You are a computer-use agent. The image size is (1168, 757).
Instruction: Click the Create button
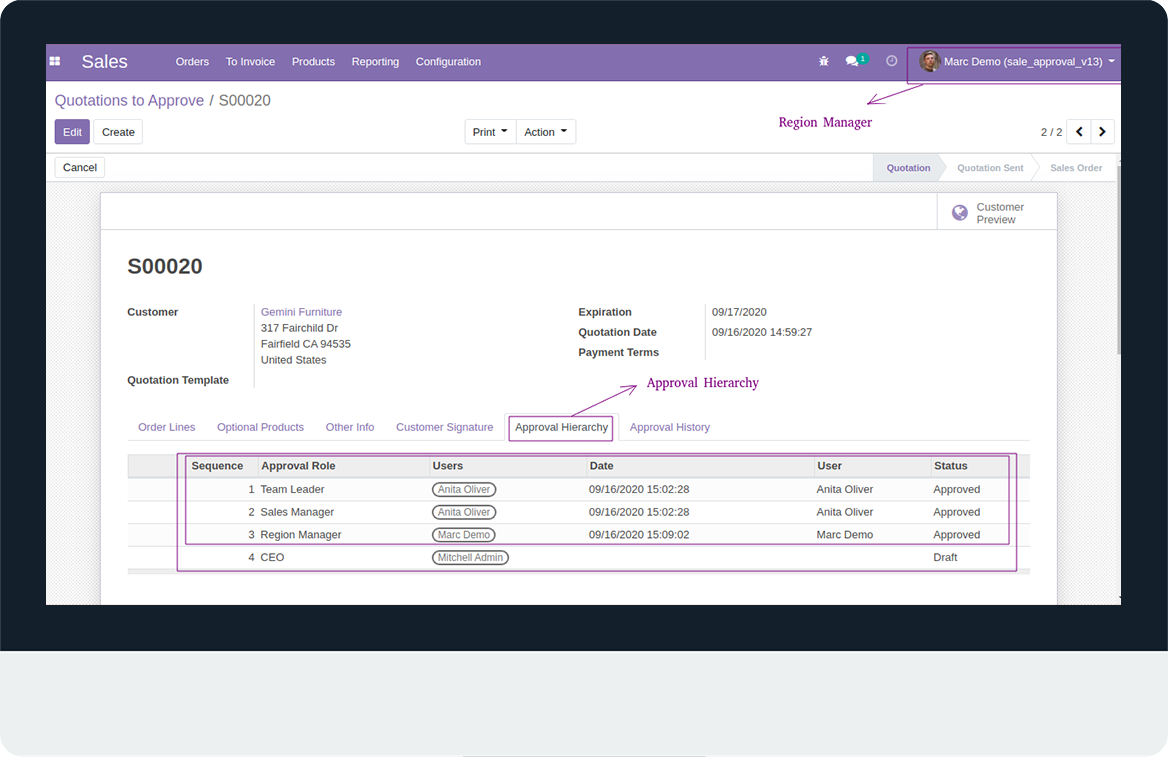(x=118, y=132)
